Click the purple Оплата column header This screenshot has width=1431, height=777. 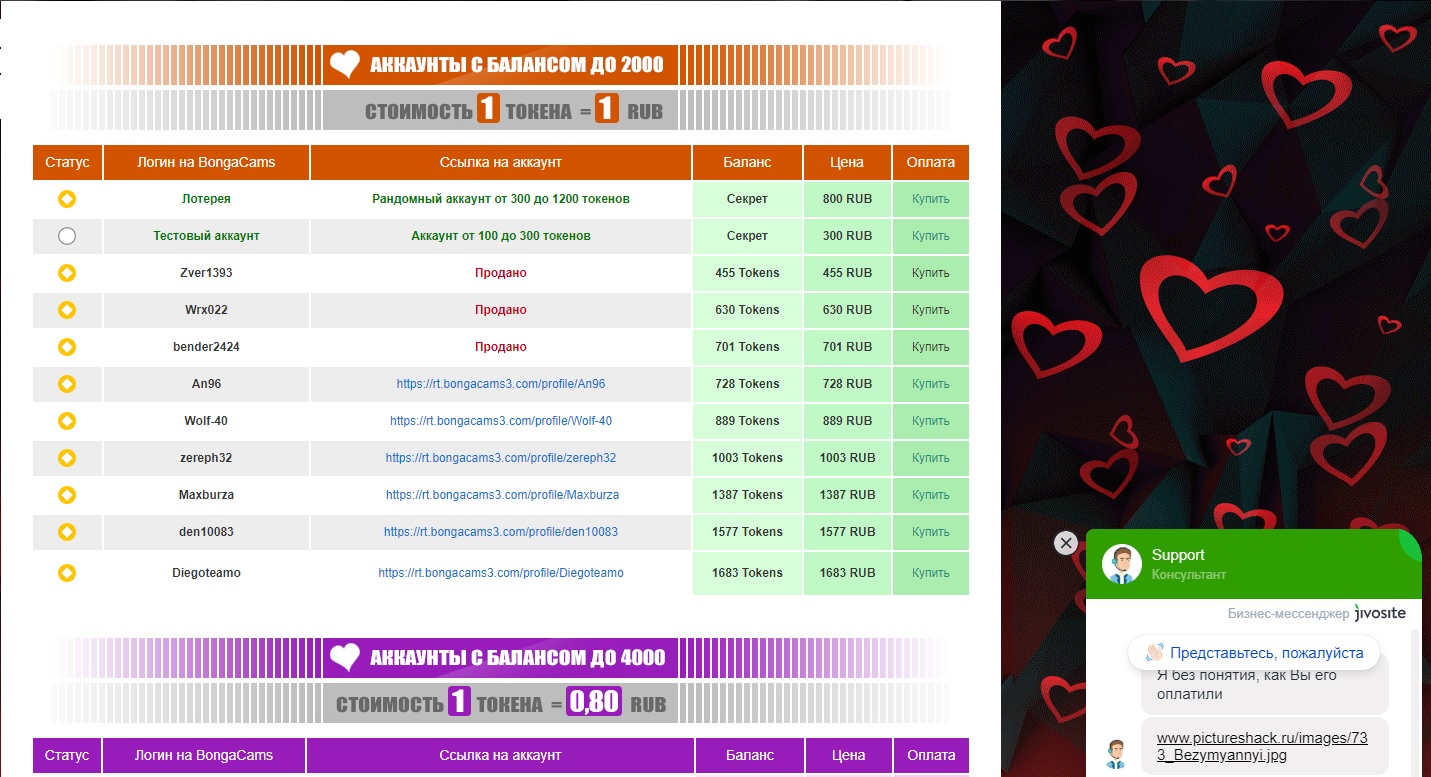pyautogui.click(x=931, y=755)
